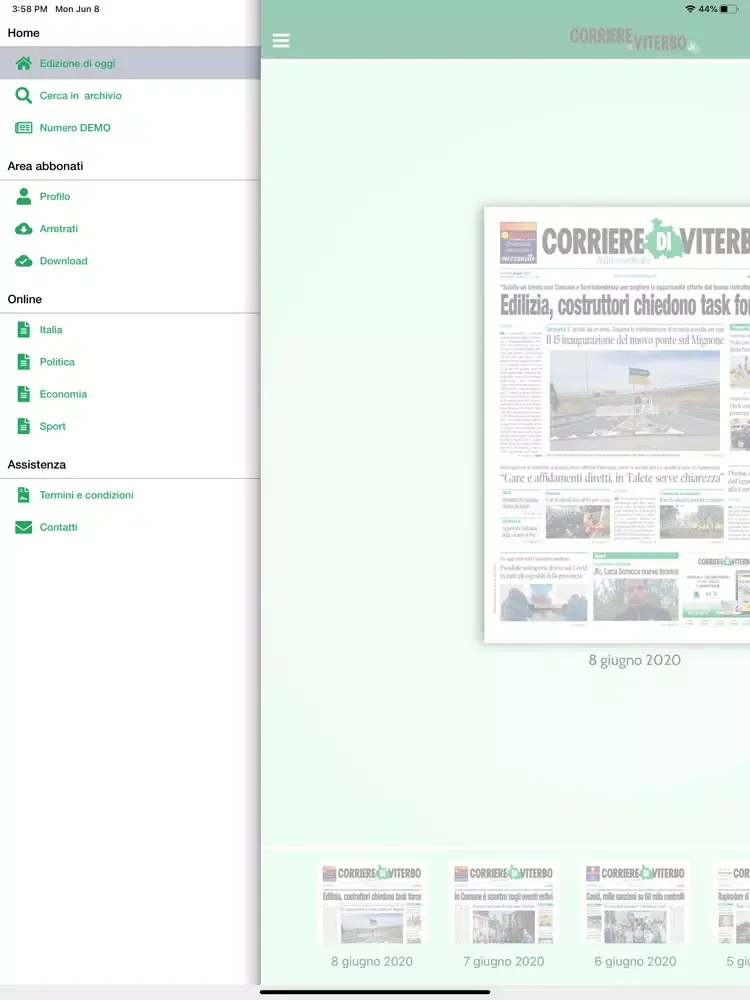The image size is (750, 1000).
Task: Click the document icon beside Italia
Action: click(x=24, y=330)
